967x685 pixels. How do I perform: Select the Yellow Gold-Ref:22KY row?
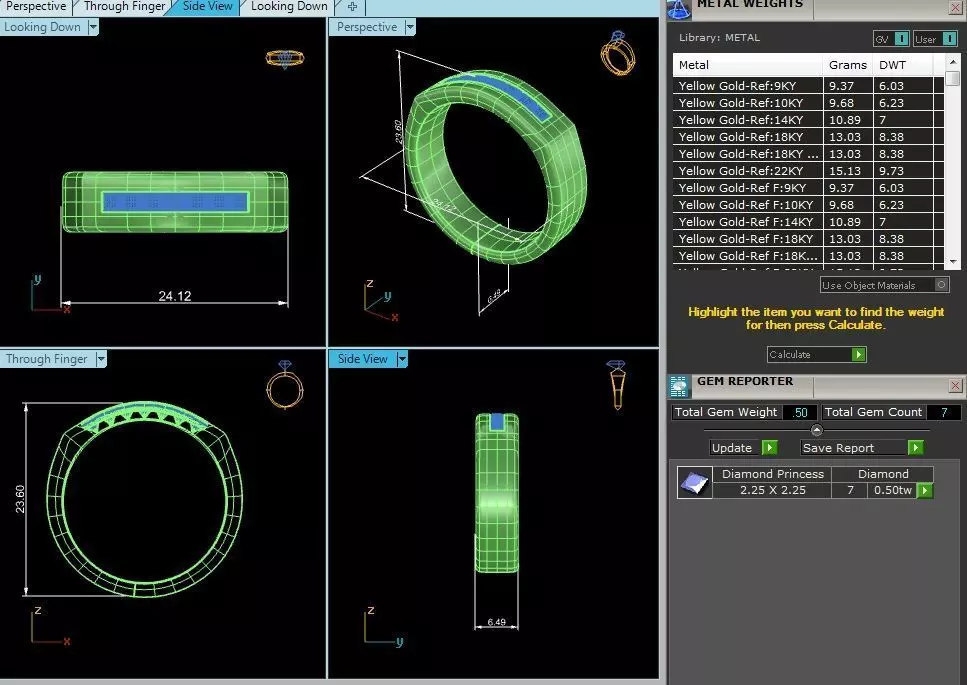pos(808,171)
